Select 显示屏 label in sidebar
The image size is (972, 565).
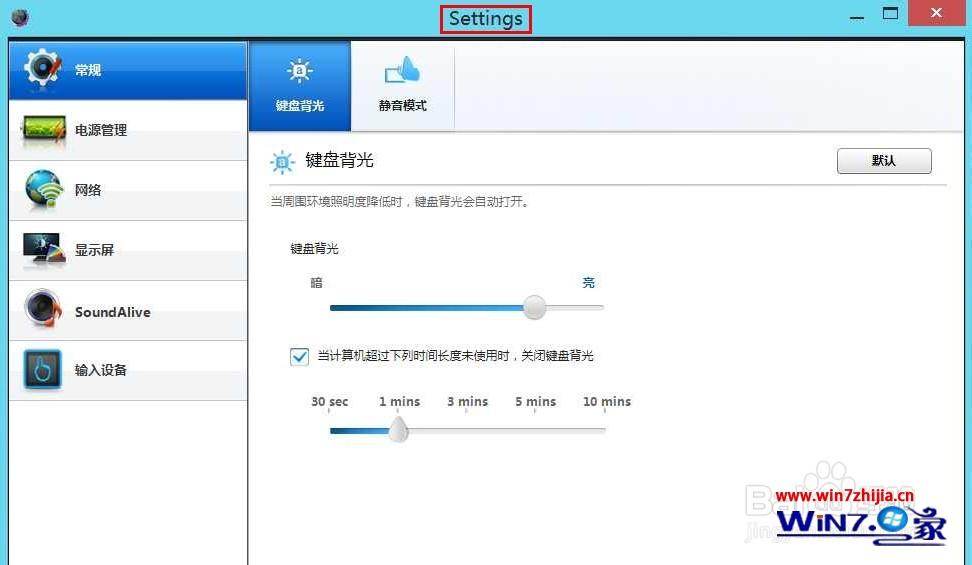94,250
